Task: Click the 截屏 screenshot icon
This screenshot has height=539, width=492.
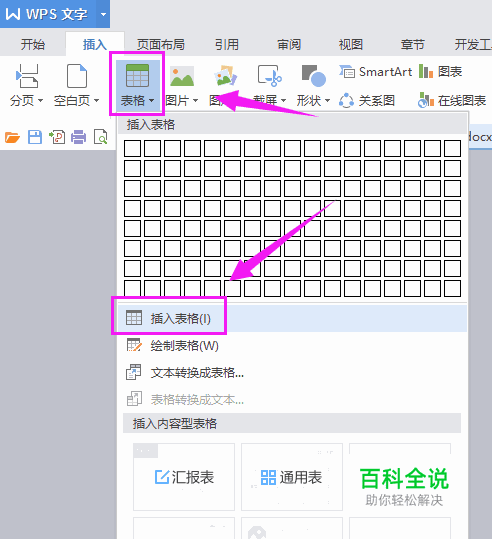Action: click(x=270, y=76)
